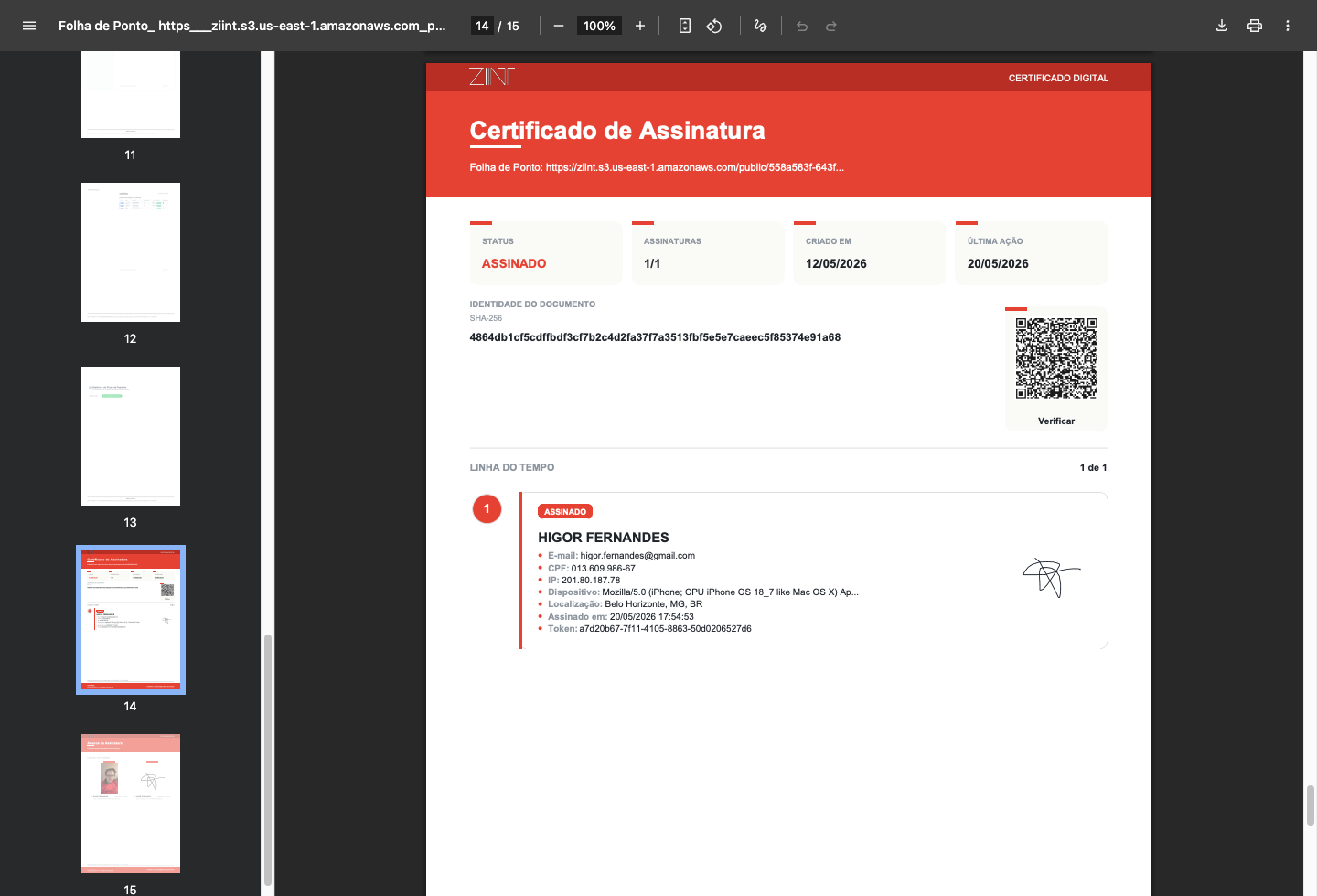Viewport: 1317px width, 896px height.
Task: Select the highlighted page 14 thumbnail
Action: (131, 620)
